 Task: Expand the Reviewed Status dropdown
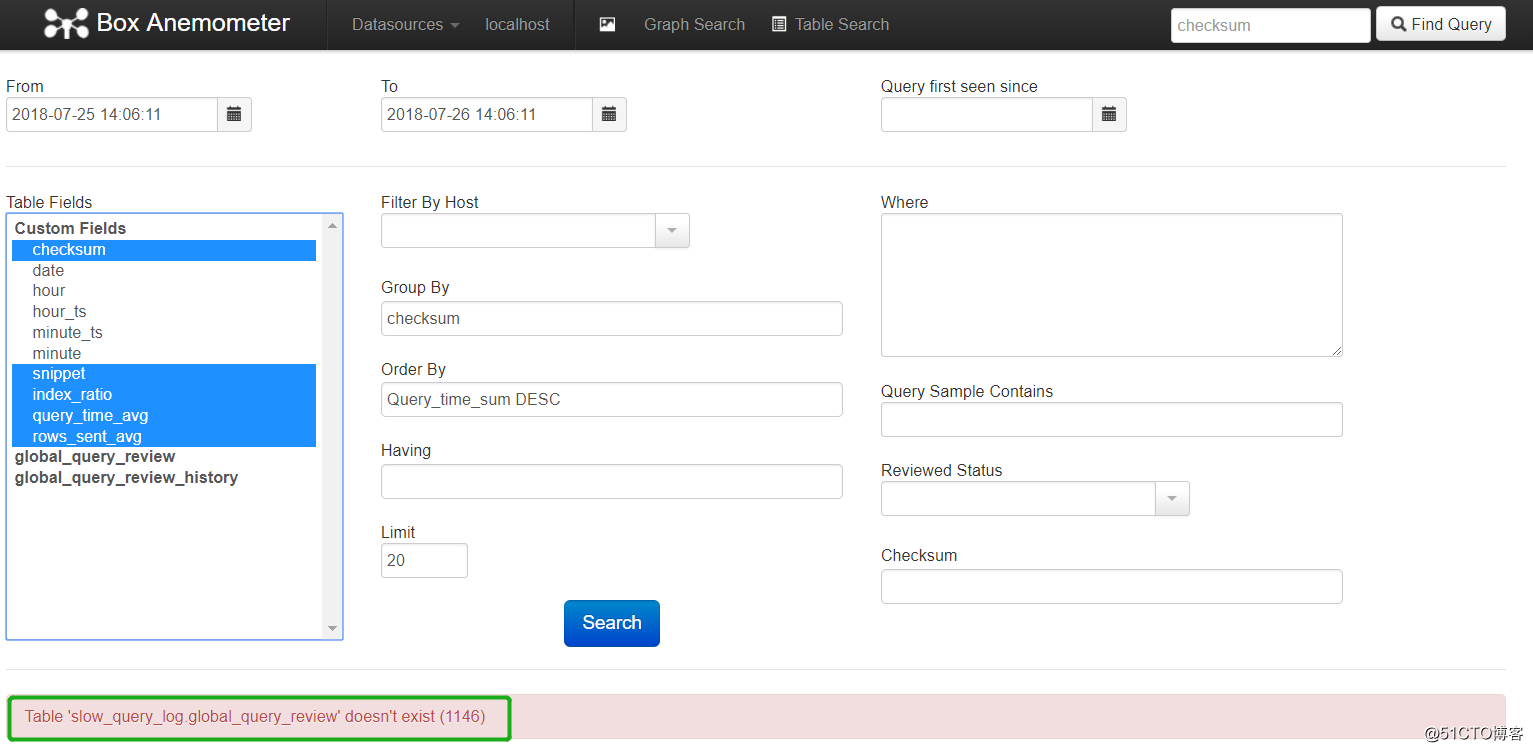[1172, 498]
